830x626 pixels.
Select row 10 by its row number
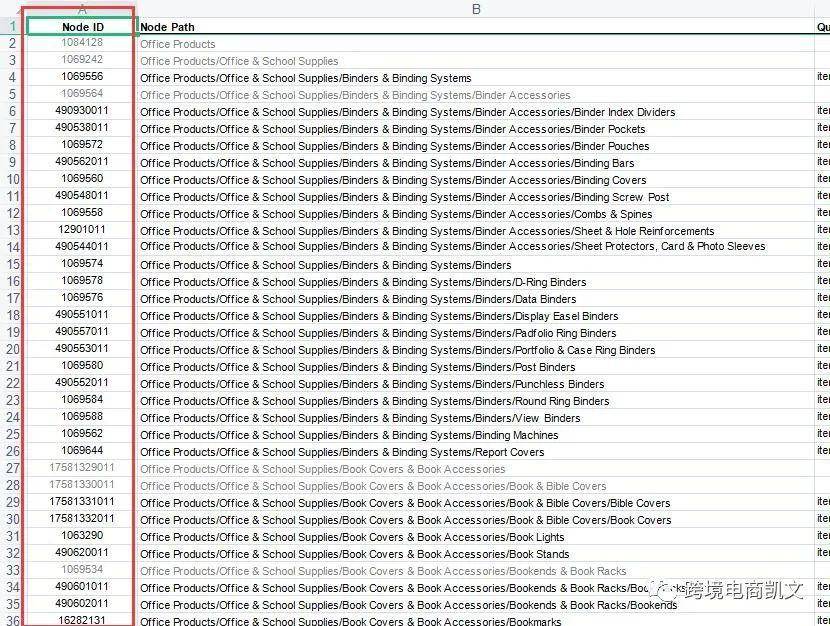(12, 180)
